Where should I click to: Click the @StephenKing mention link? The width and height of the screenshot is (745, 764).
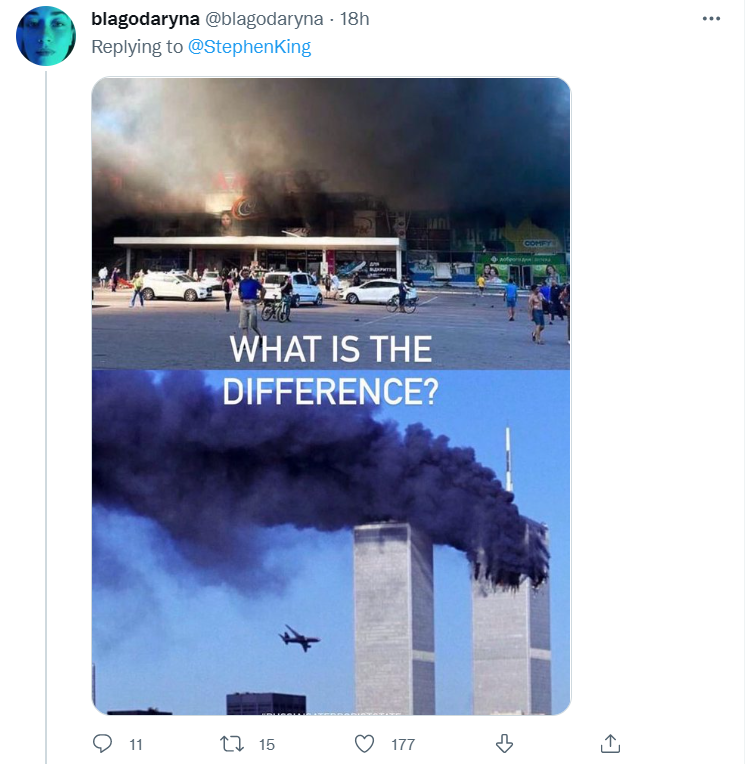click(249, 47)
